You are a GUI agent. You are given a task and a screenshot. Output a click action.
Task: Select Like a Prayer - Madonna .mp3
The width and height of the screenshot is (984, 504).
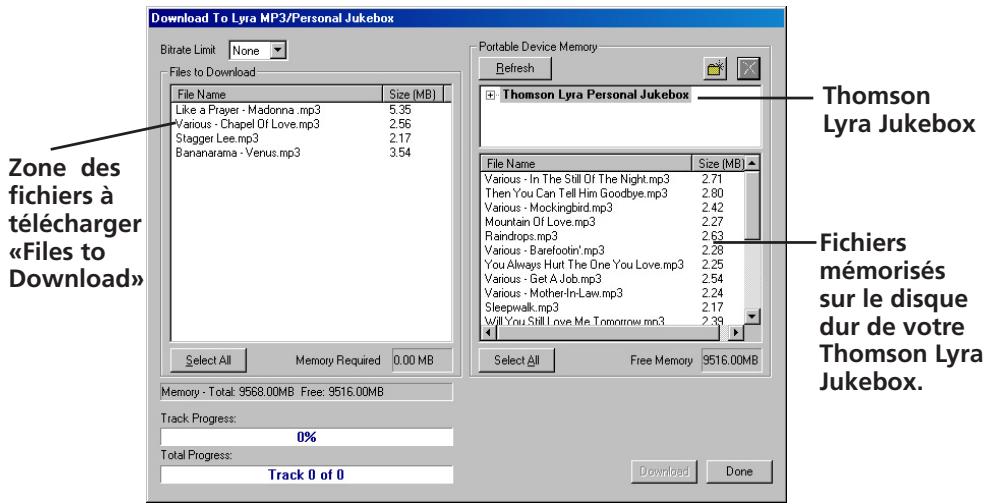[x=249, y=110]
